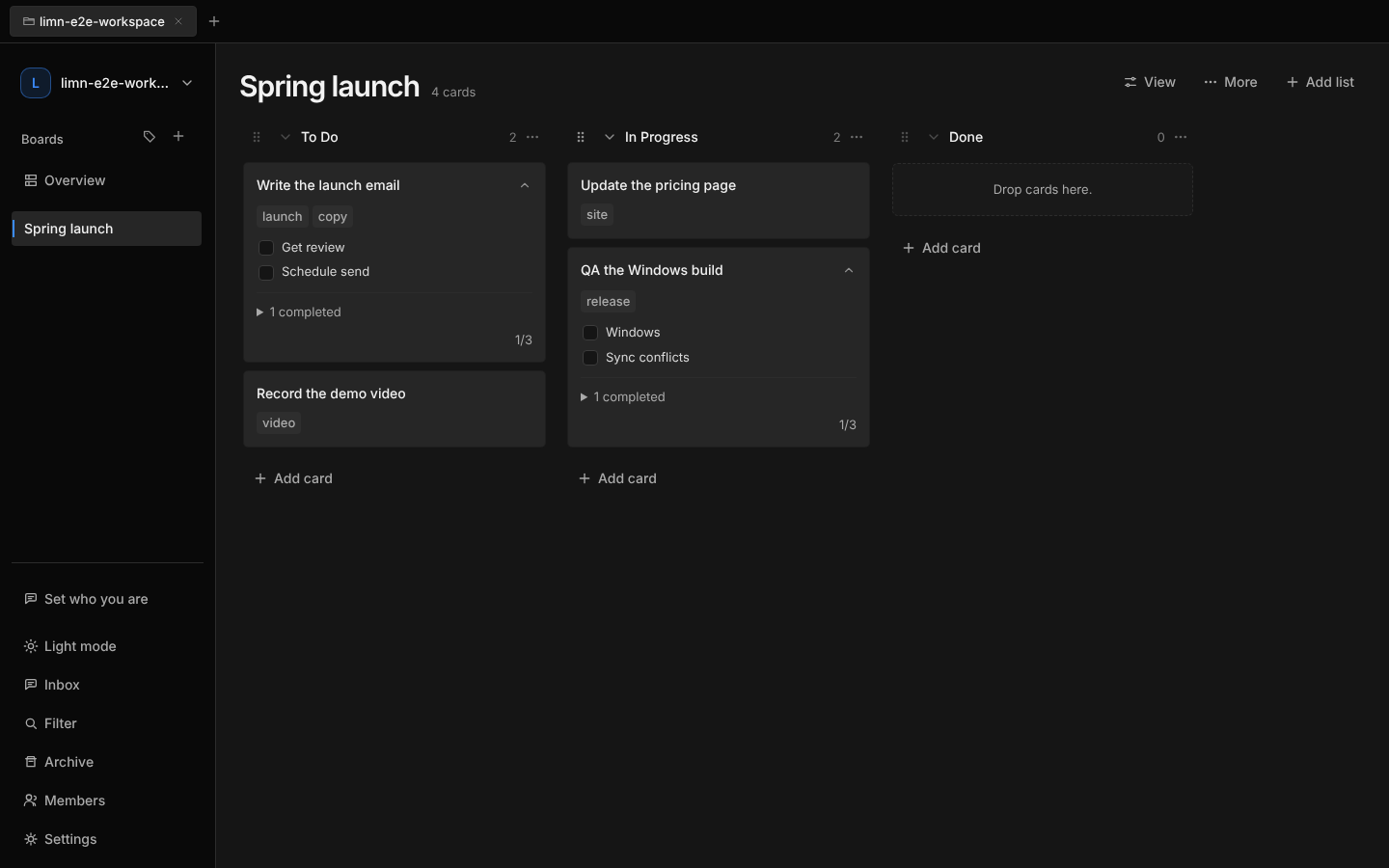Image resolution: width=1389 pixels, height=868 pixels.
Task: Add card to the In Progress list
Action: pyautogui.click(x=617, y=478)
